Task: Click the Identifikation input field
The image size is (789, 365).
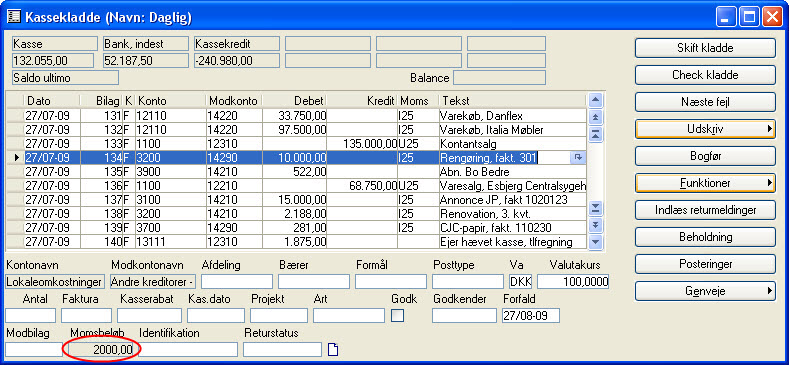Action: coord(187,349)
